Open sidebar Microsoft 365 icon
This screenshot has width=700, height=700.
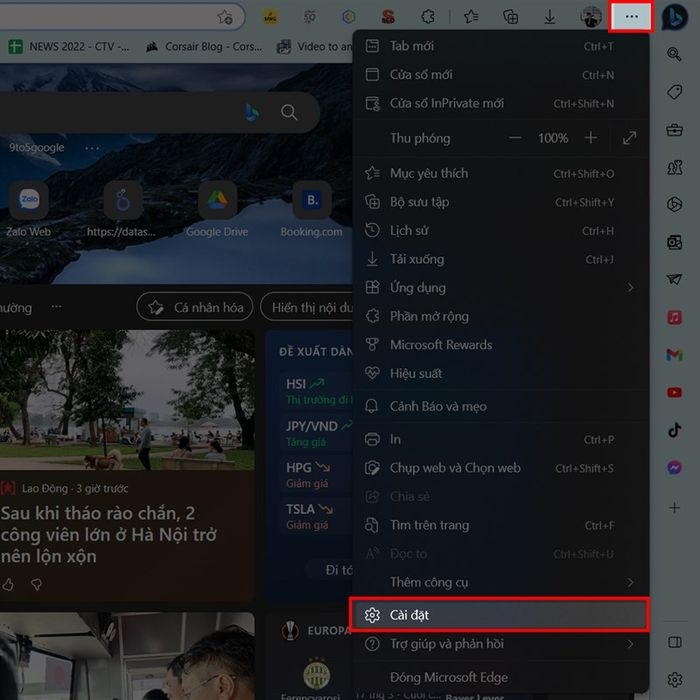point(674,204)
